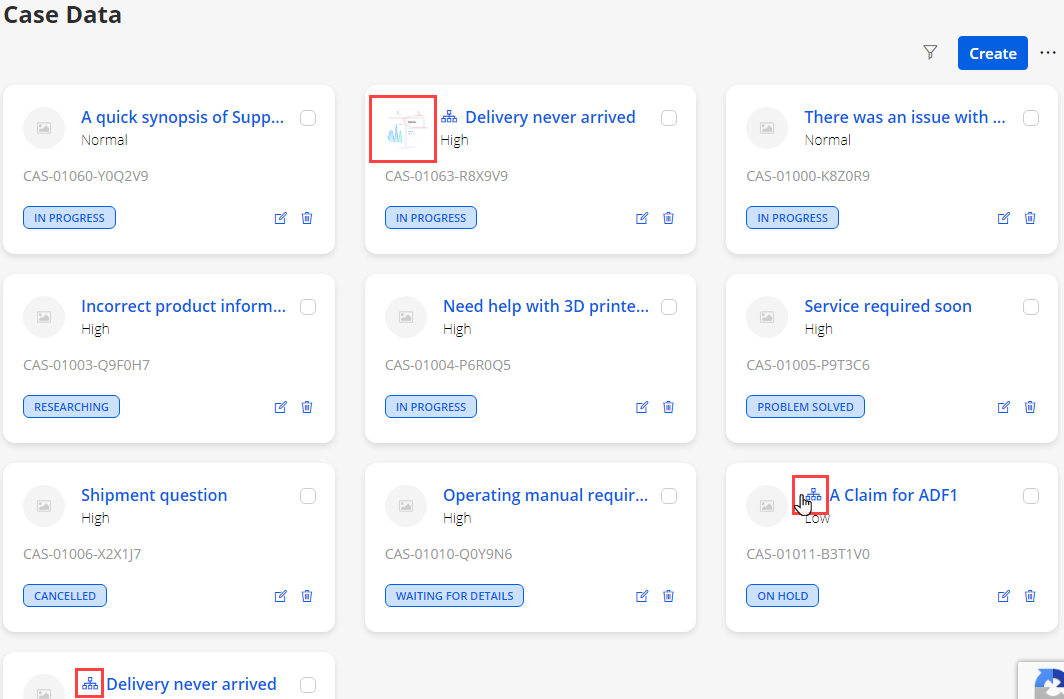Click the hierarchy icon on the CAS-01063-R8X9V9 card
The image size is (1064, 699).
tap(449, 118)
